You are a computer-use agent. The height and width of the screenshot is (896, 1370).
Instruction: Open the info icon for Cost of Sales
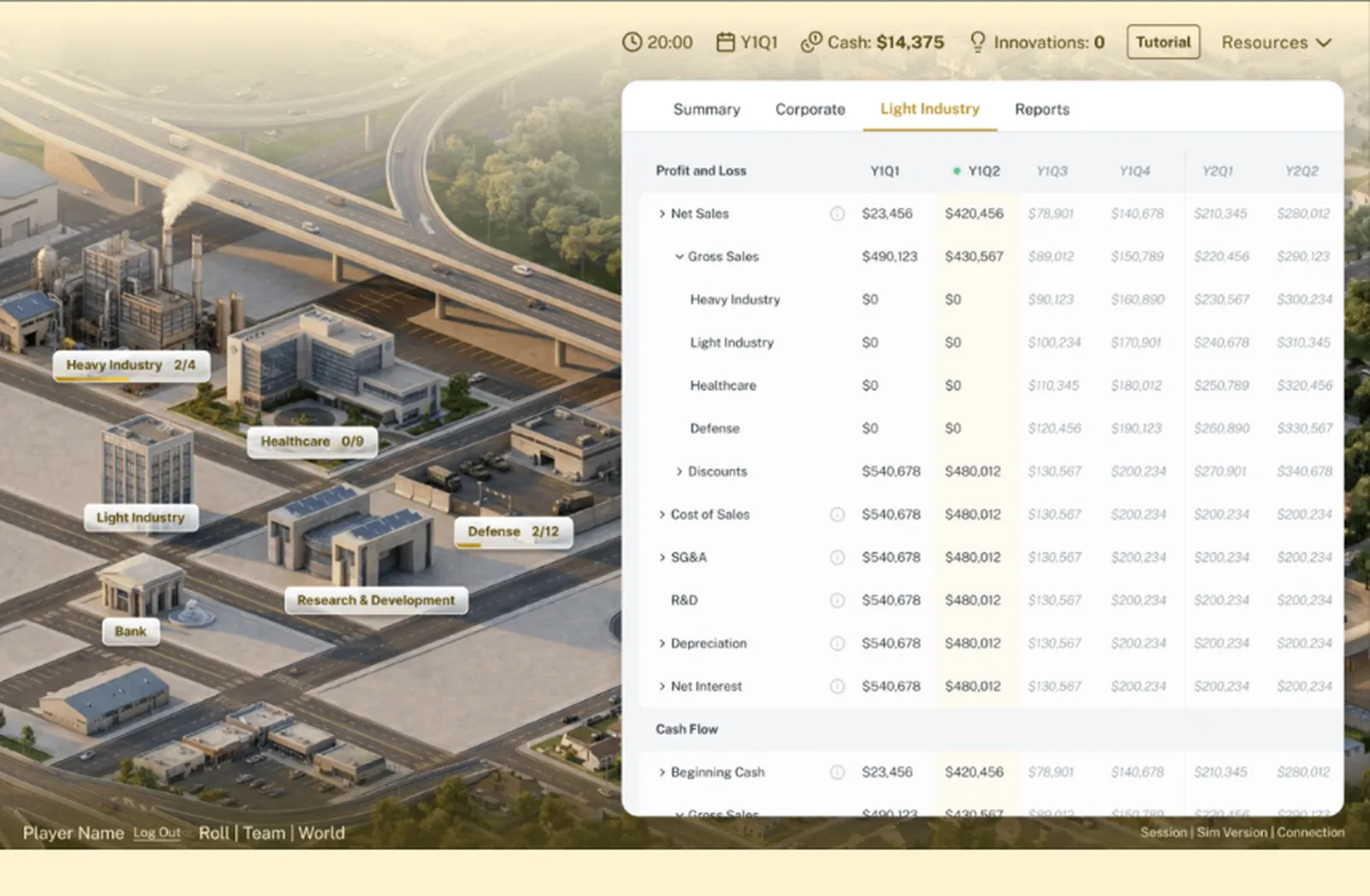[837, 514]
